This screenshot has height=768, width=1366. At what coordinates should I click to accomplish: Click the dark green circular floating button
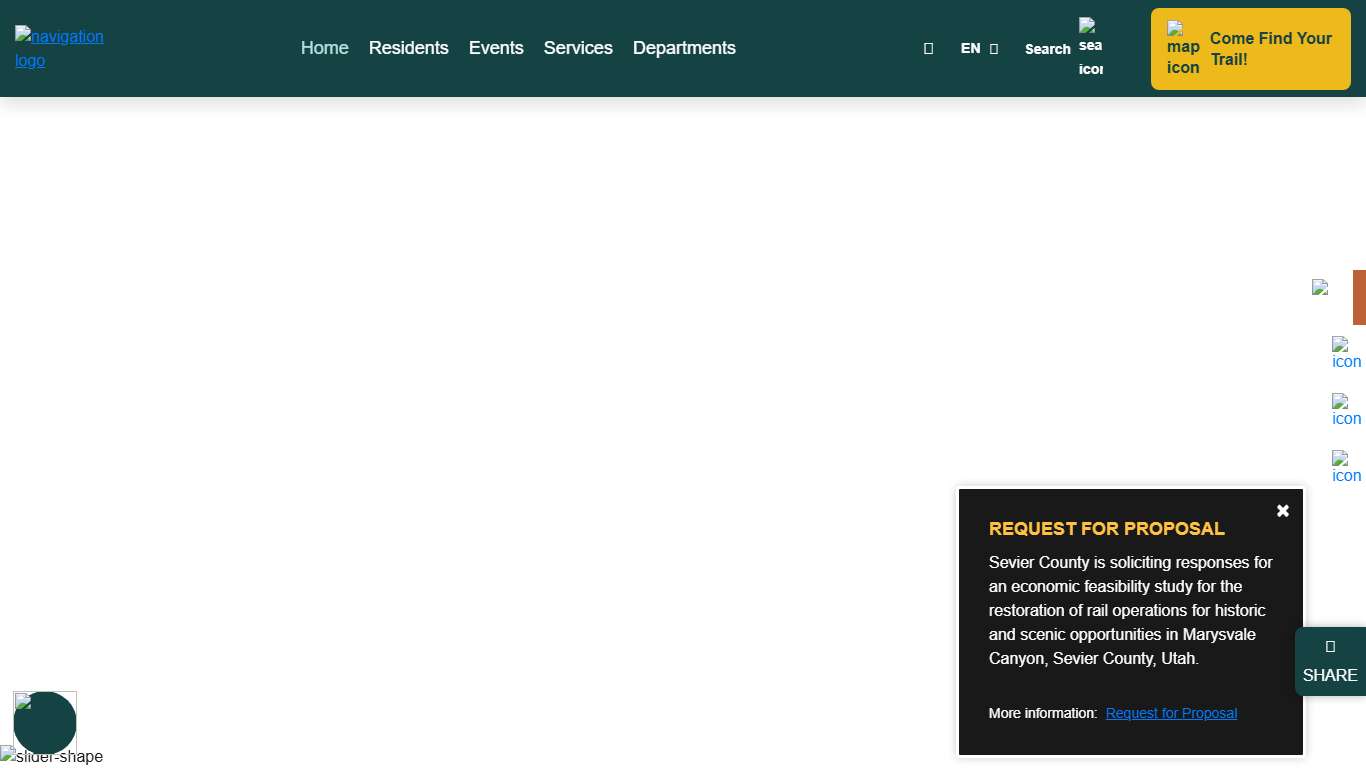coord(45,723)
